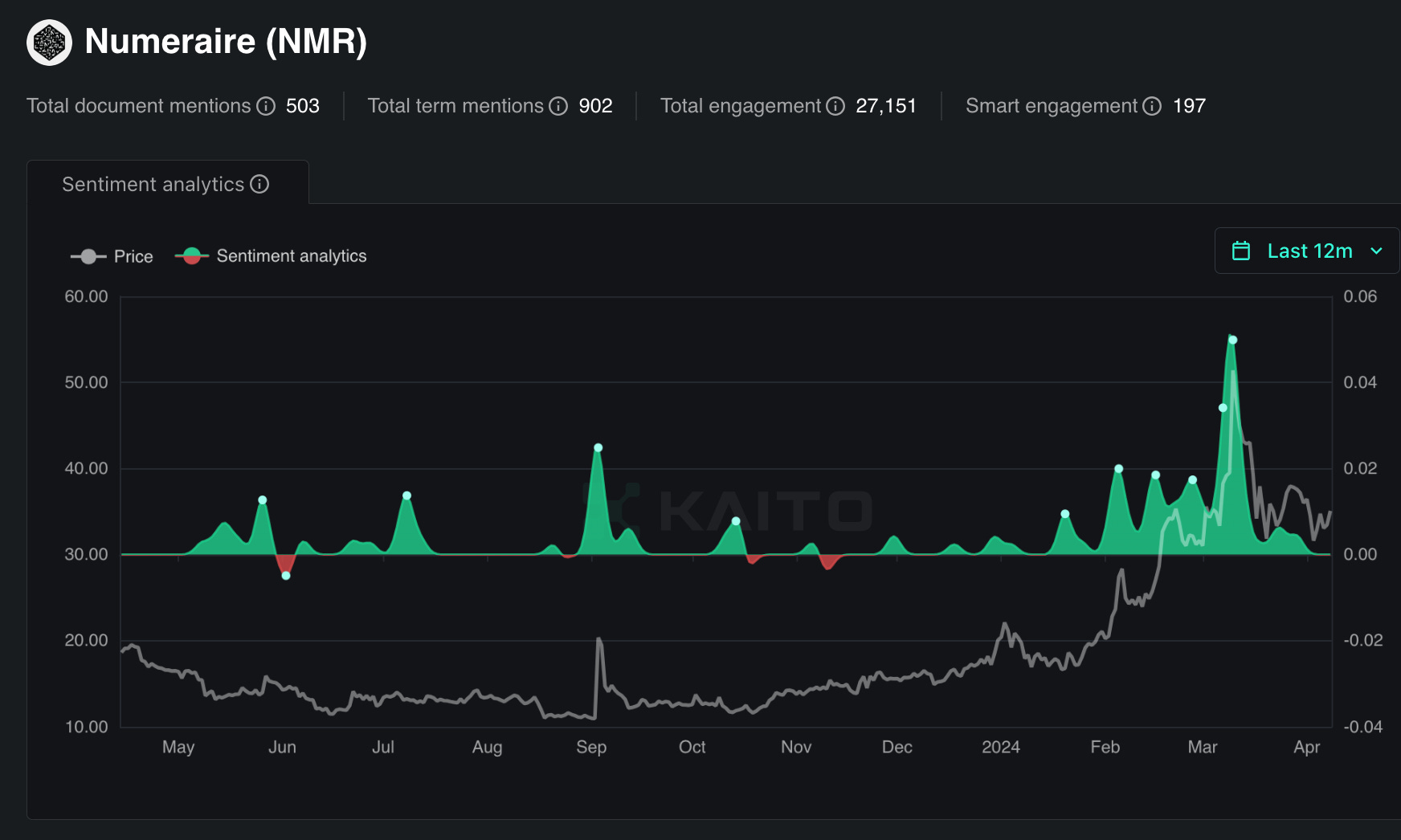The height and width of the screenshot is (840, 1401).
Task: Click the sentiment peak marker near July
Action: pos(406,495)
